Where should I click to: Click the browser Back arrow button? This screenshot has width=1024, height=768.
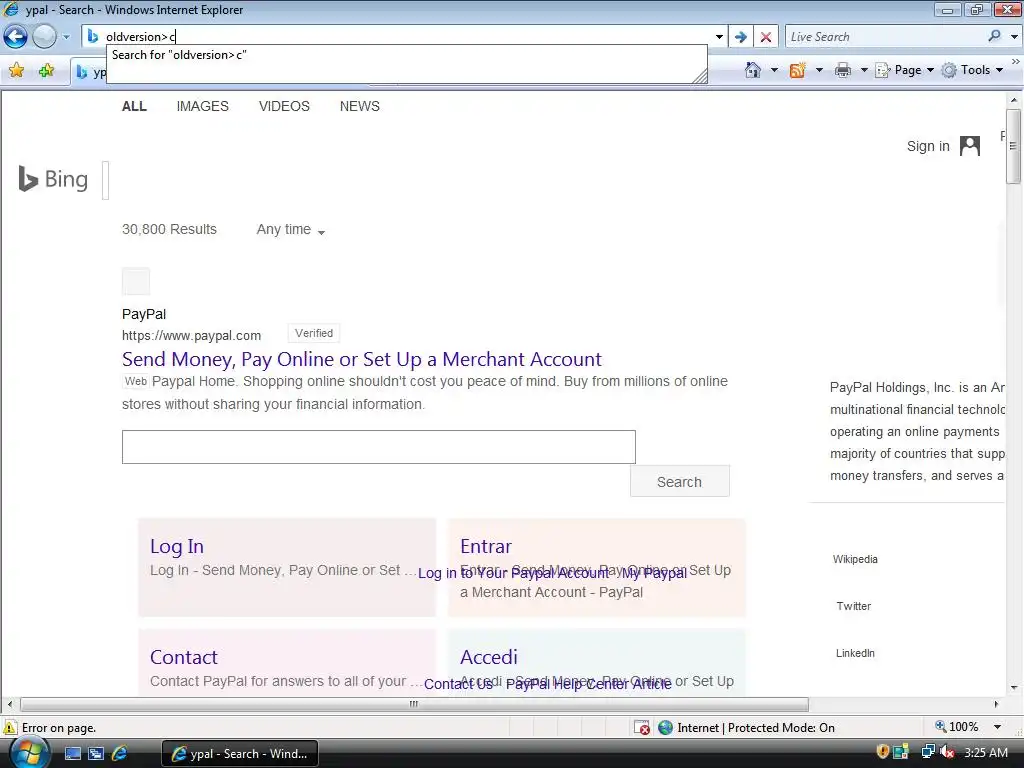pos(16,37)
